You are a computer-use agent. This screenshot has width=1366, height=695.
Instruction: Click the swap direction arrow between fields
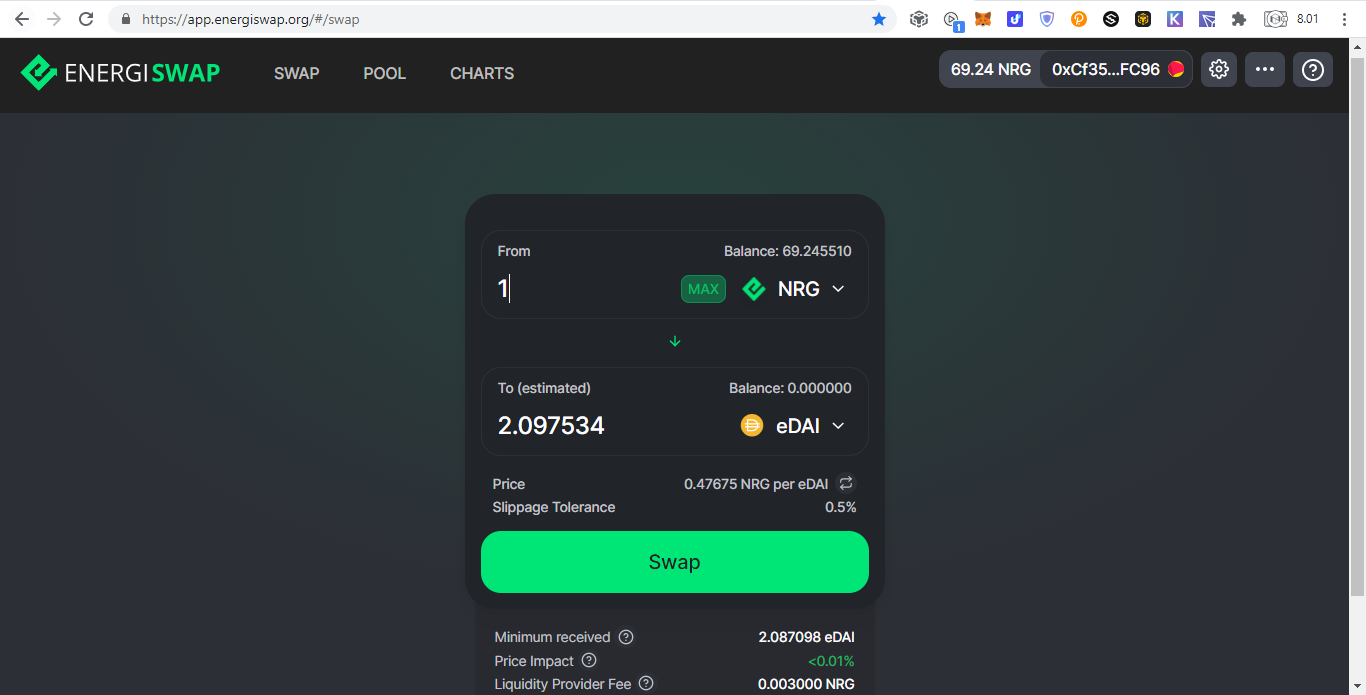point(675,341)
